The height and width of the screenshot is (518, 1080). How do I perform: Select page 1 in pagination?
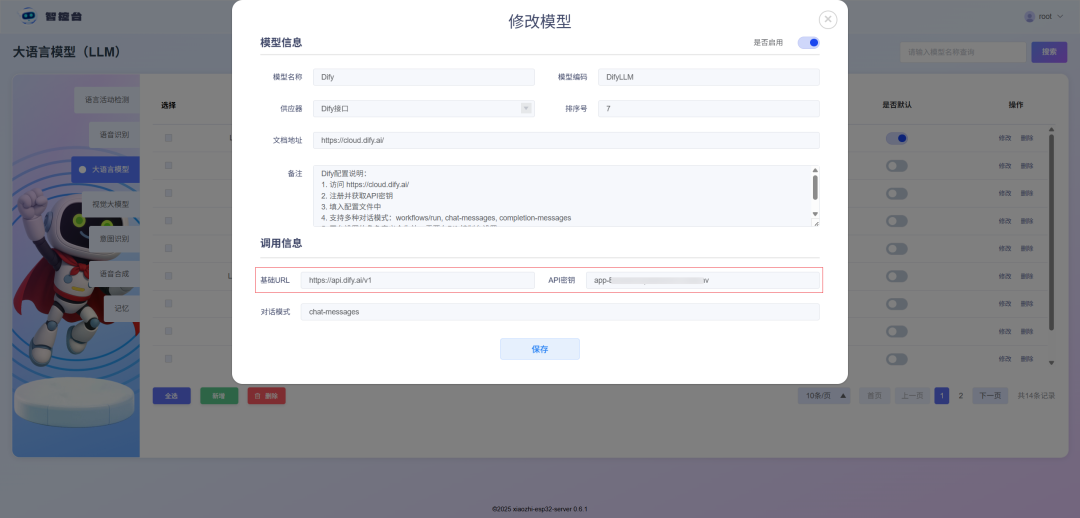point(942,395)
